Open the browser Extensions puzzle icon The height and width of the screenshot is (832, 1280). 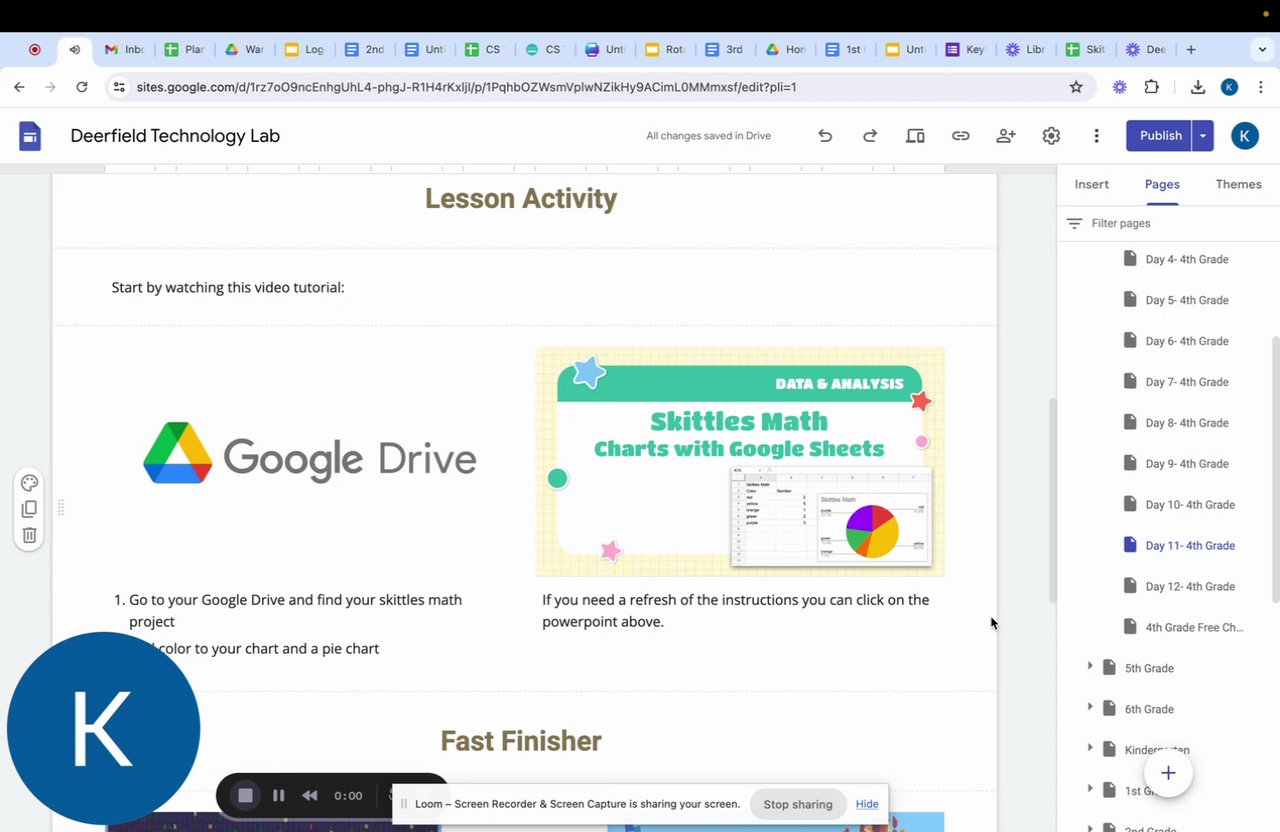coord(1151,87)
